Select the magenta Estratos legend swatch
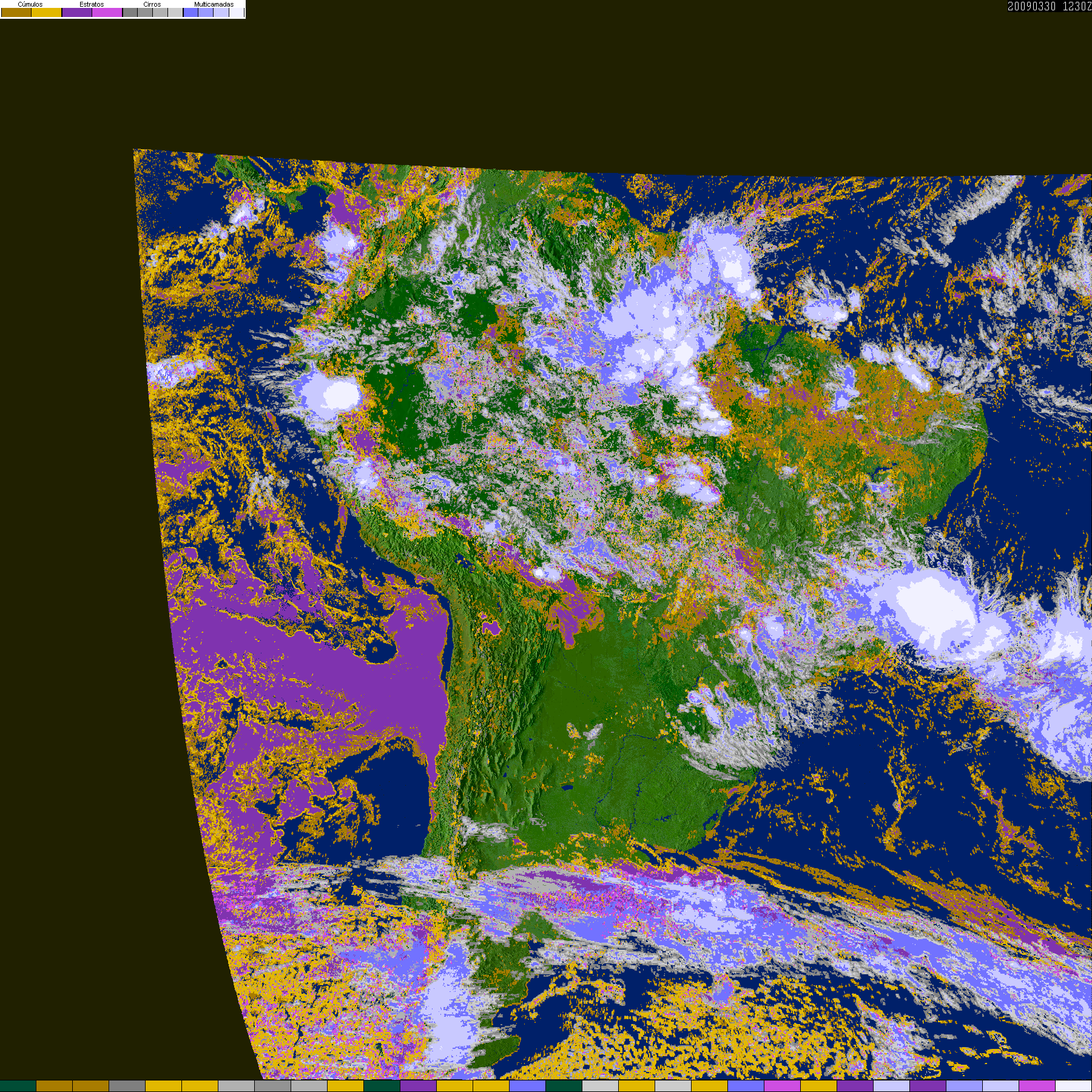 (107, 12)
